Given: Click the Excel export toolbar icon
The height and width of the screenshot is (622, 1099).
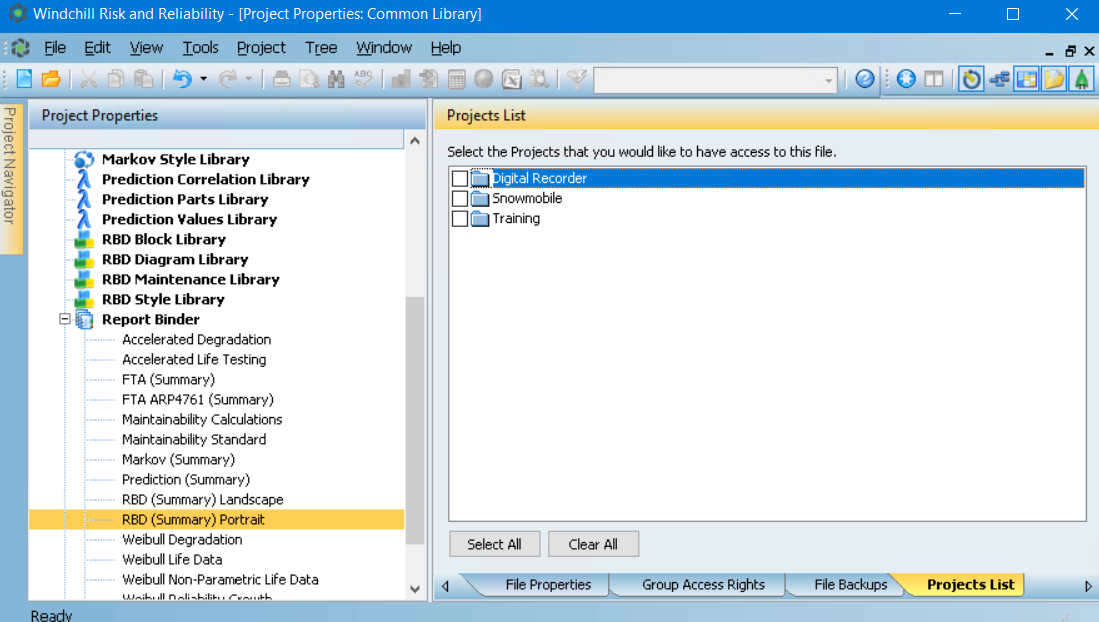Looking at the screenshot, I should [x=512, y=79].
